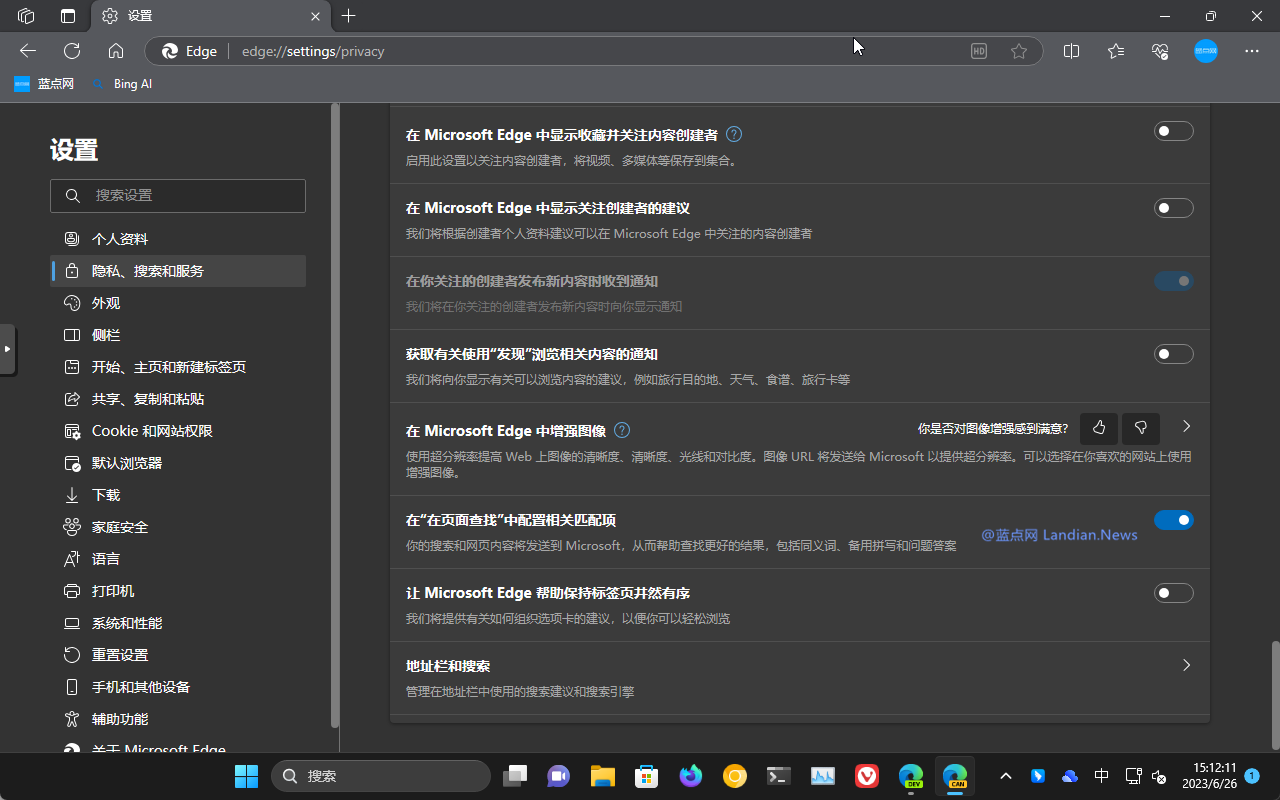The image size is (1280, 800).
Task: Enable 帮助保持标签页井然有序 switch
Action: [1174, 593]
